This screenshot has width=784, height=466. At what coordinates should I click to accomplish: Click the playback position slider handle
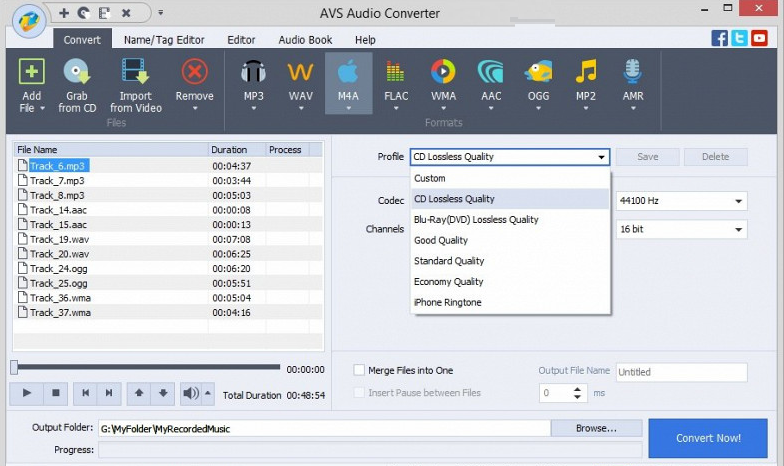point(14,368)
